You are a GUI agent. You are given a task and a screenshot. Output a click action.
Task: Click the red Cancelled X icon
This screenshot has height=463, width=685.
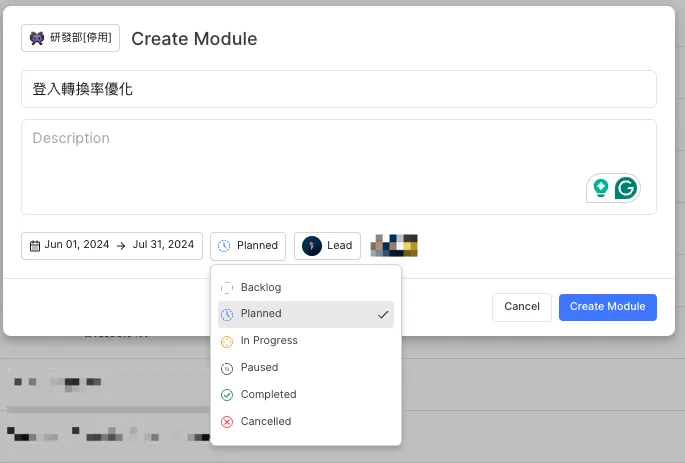click(x=226, y=422)
